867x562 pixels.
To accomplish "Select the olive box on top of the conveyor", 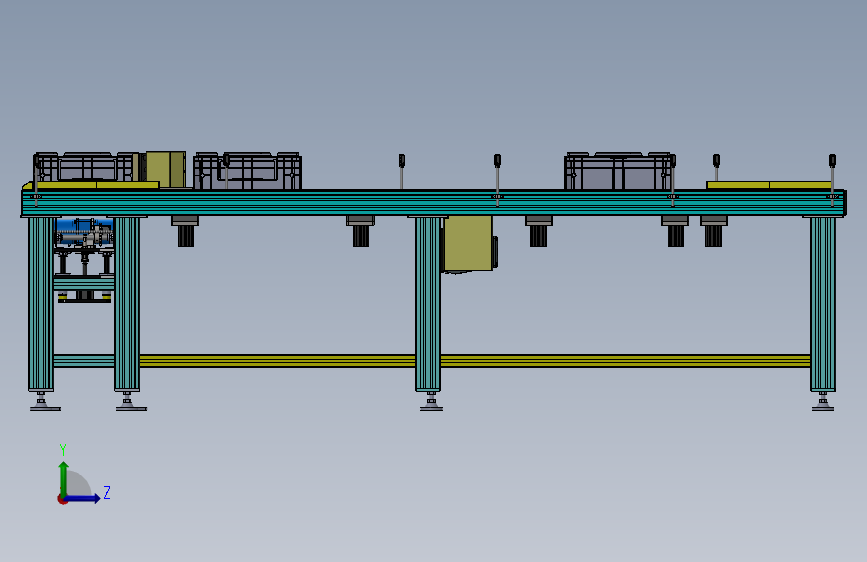I will pos(165,169).
